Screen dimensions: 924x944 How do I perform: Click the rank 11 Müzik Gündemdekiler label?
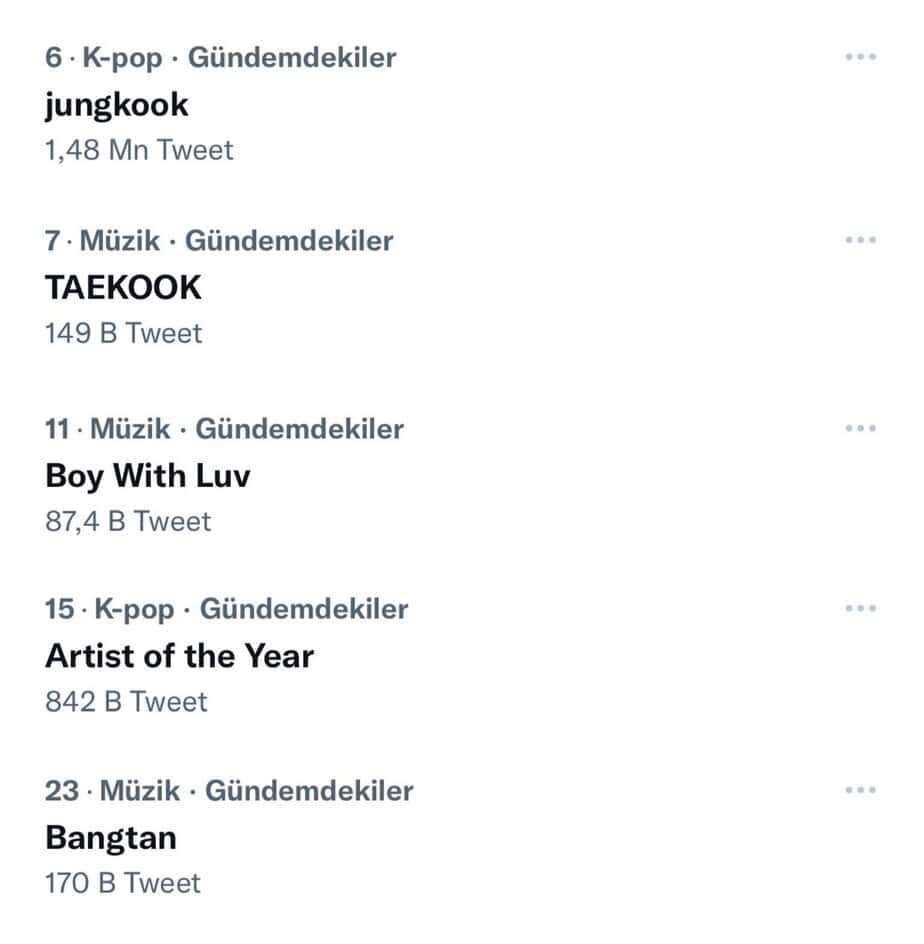coord(224,429)
